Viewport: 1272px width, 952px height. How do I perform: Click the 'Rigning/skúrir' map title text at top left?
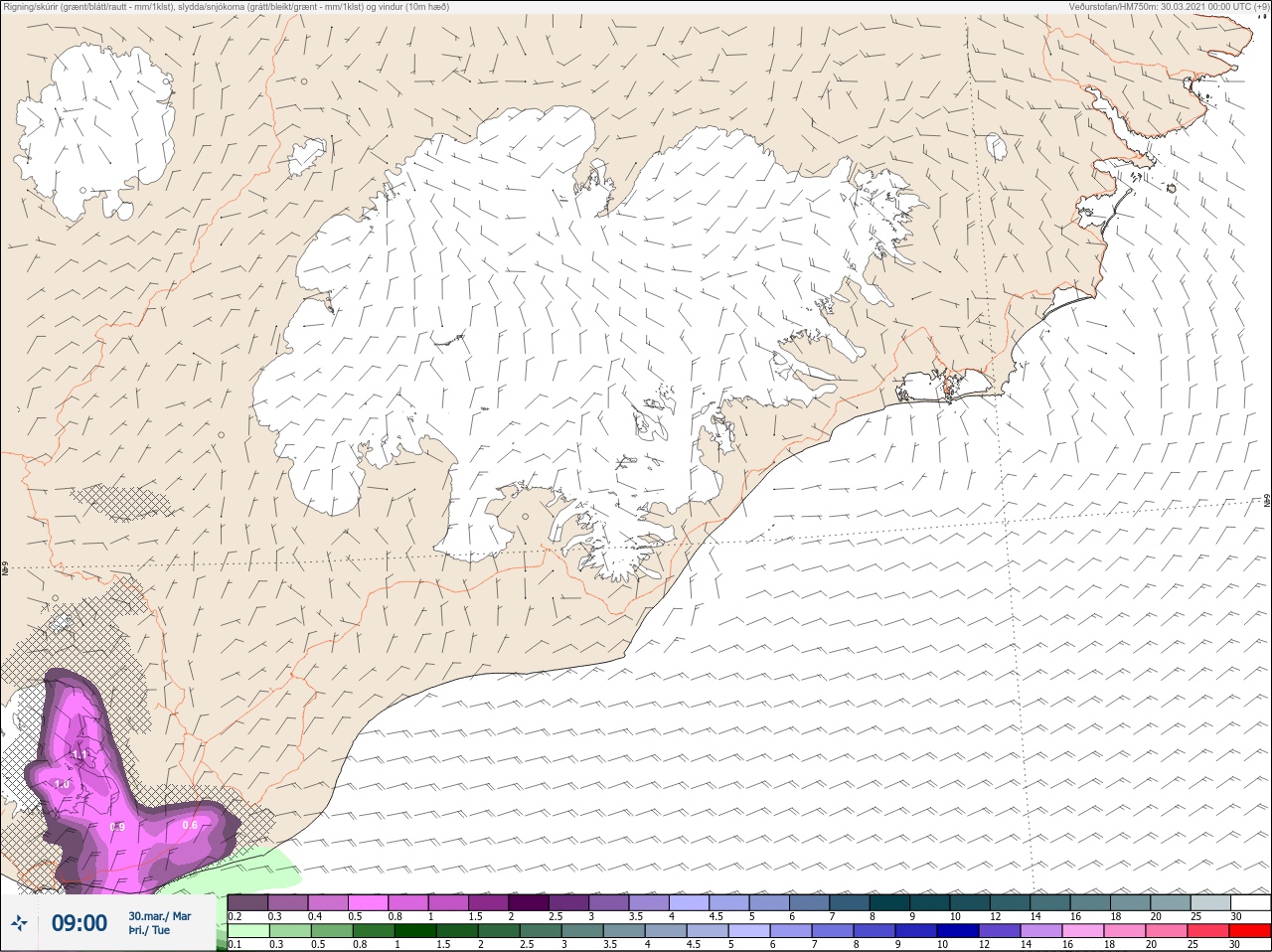click(226, 7)
